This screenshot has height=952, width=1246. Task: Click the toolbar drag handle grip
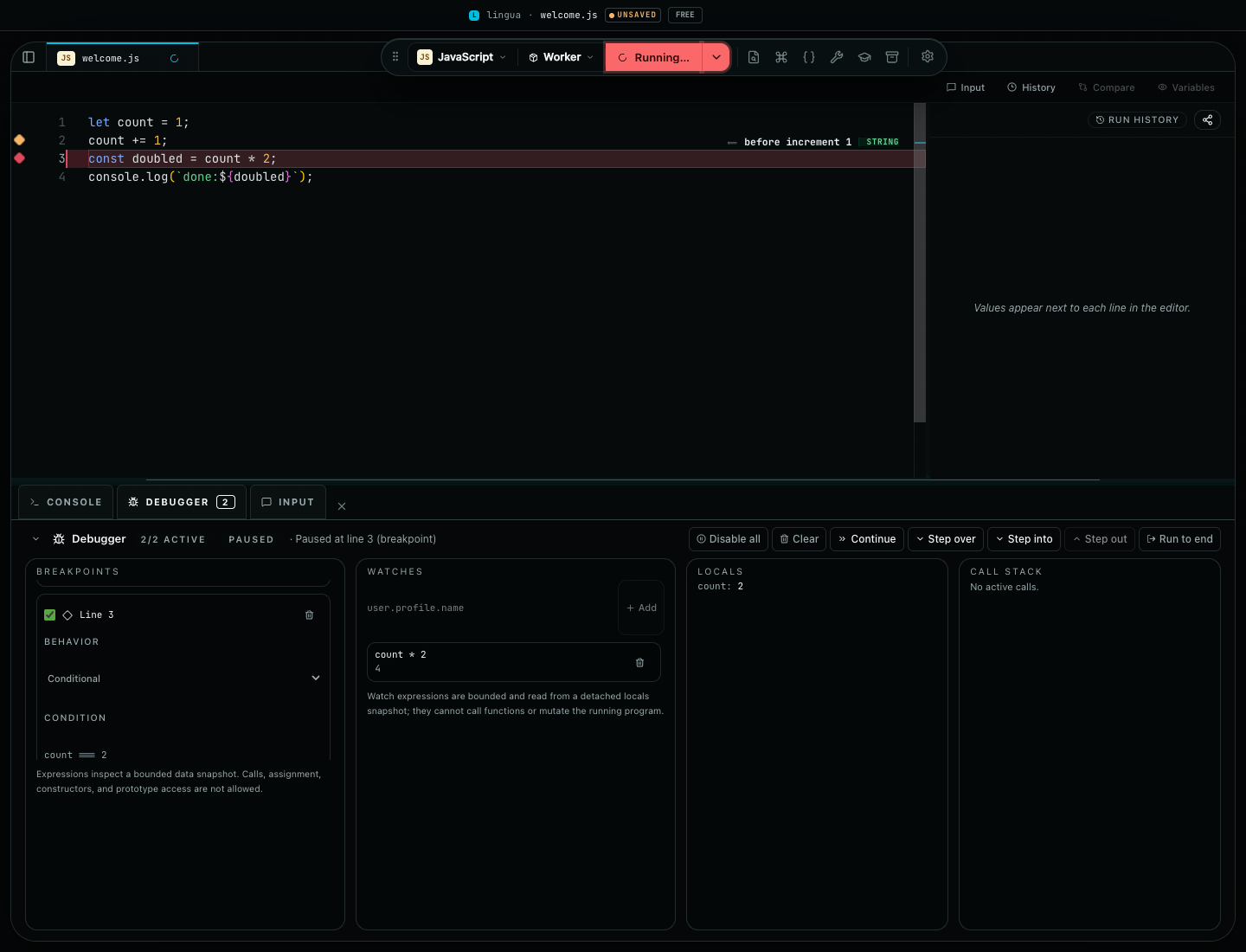point(395,57)
